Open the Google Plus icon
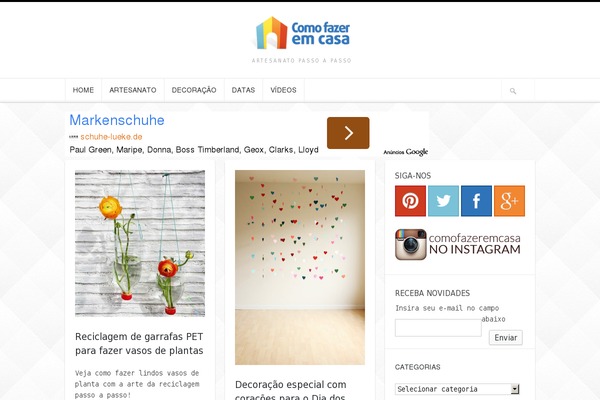 pyautogui.click(x=509, y=201)
